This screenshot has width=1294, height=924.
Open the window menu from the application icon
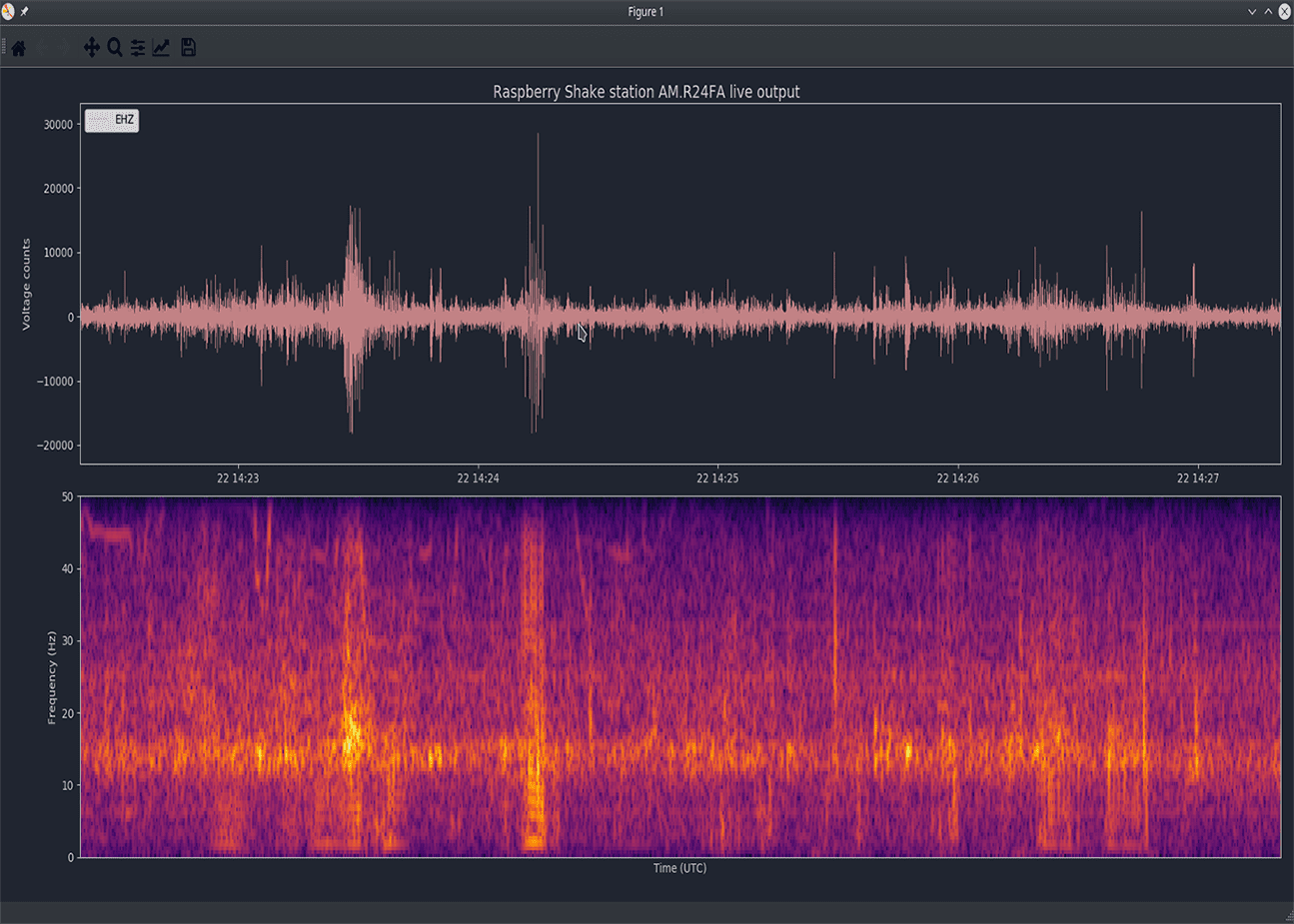click(8, 12)
